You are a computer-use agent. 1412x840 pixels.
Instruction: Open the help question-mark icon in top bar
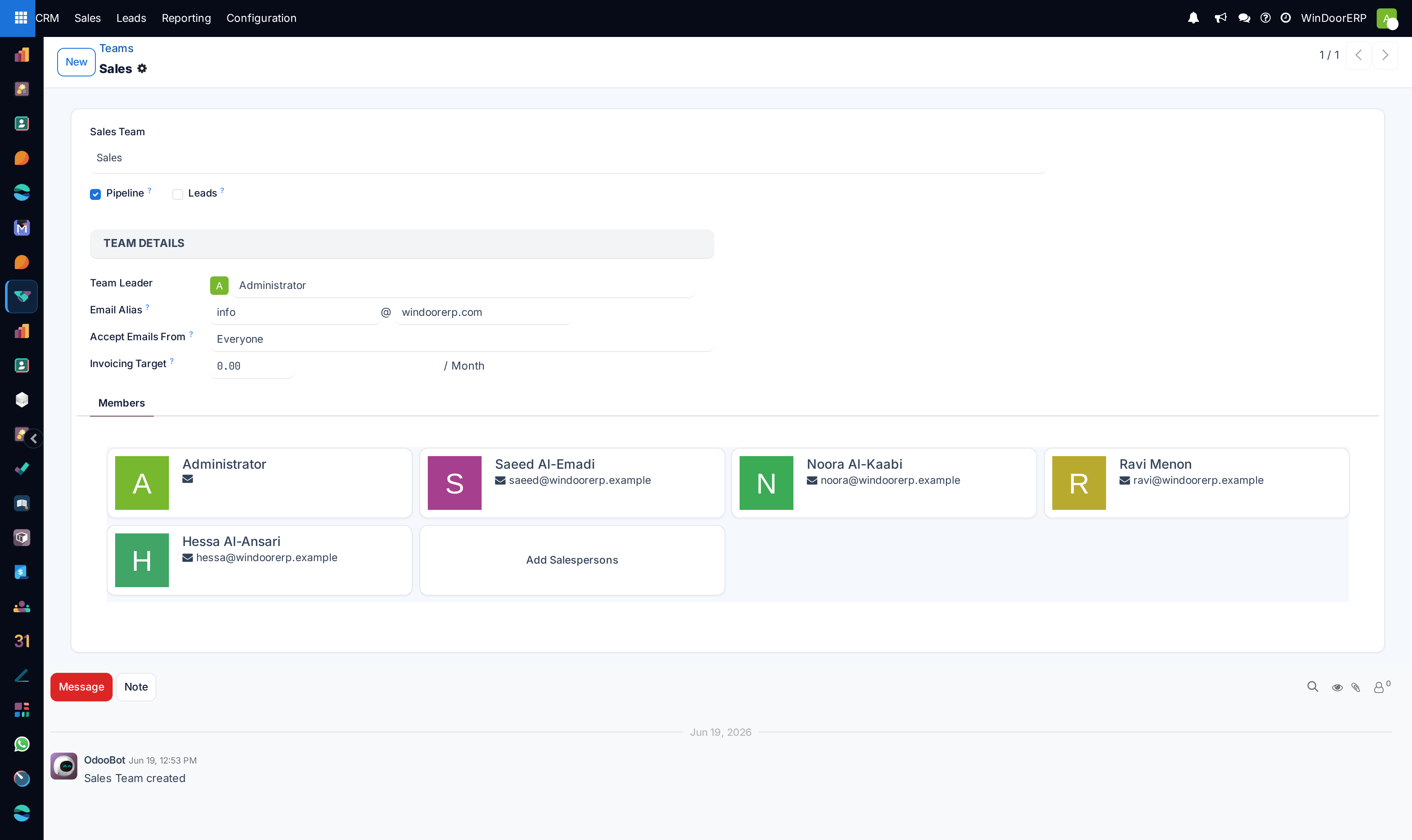pos(1265,18)
